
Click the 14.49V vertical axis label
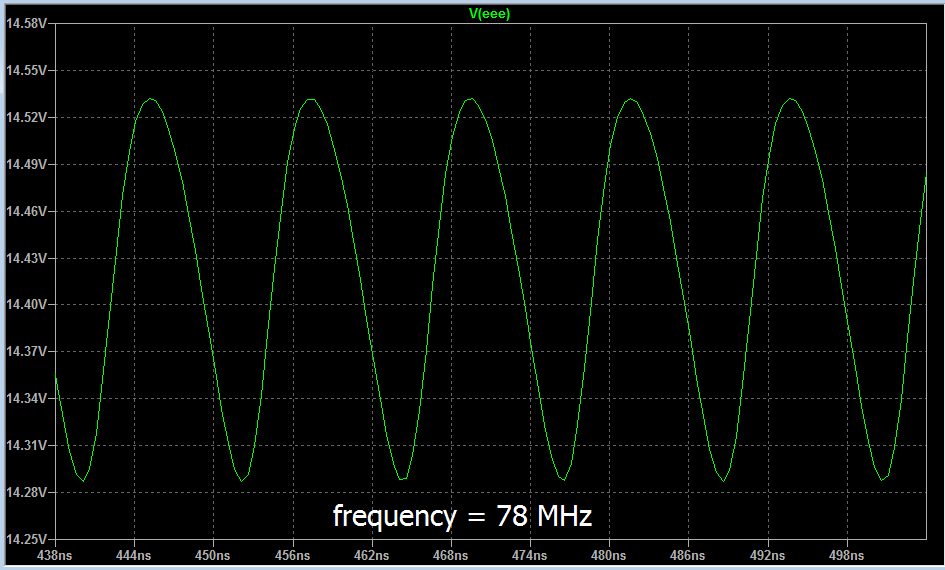(x=26, y=164)
